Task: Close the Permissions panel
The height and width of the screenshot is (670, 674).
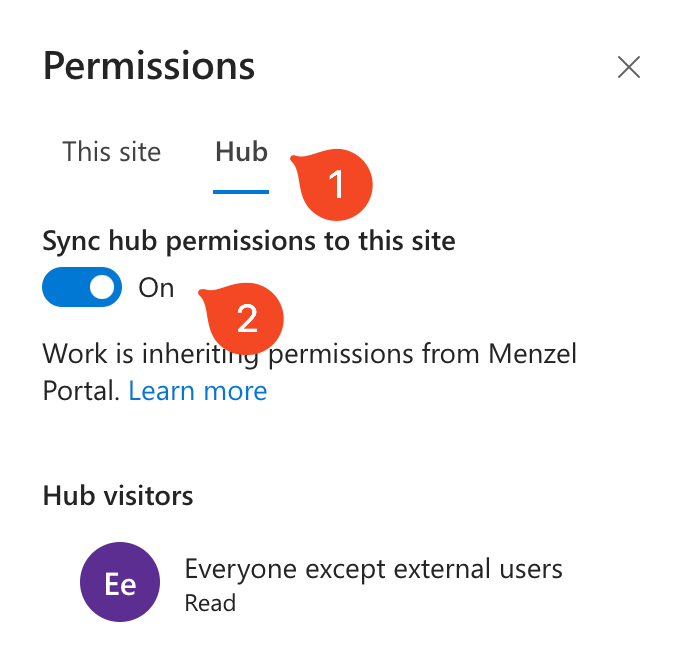Action: (629, 67)
